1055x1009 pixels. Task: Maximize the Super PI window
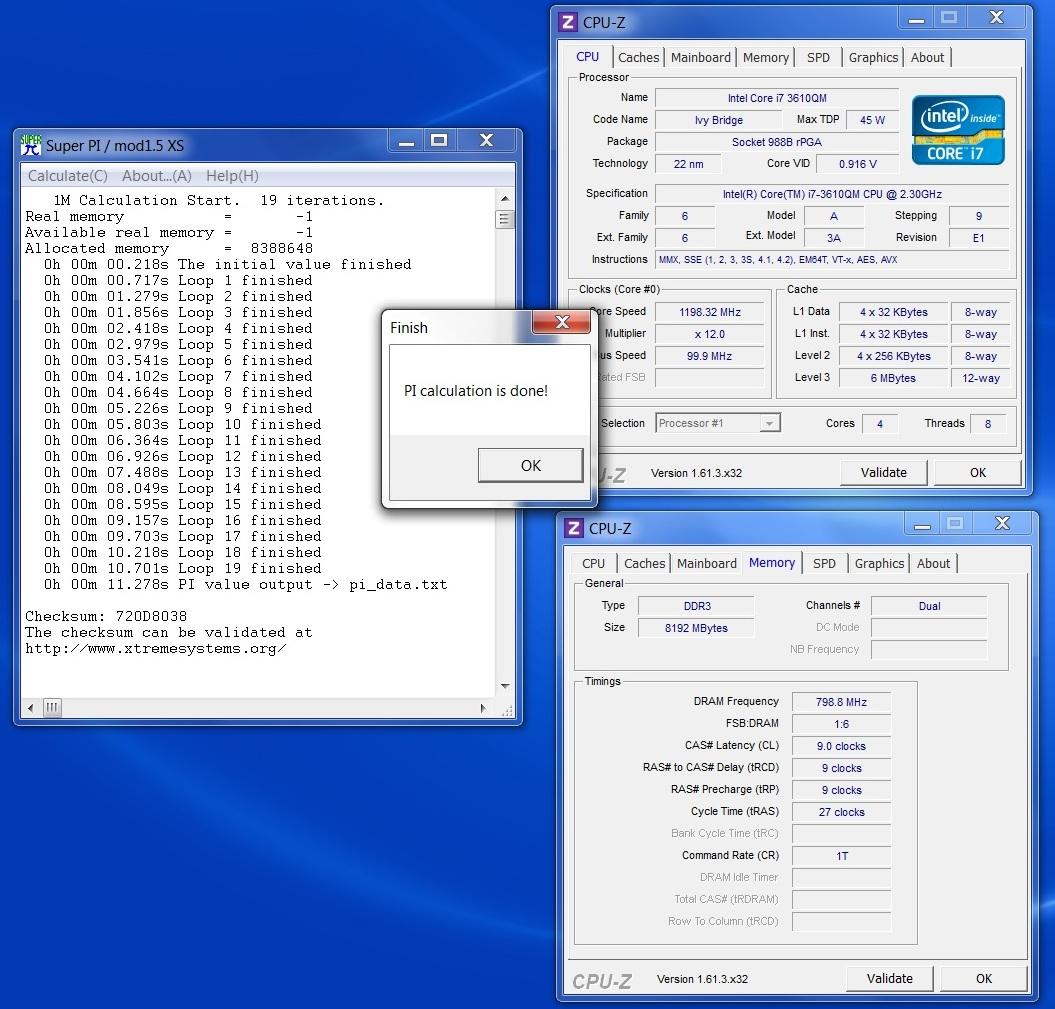[439, 141]
